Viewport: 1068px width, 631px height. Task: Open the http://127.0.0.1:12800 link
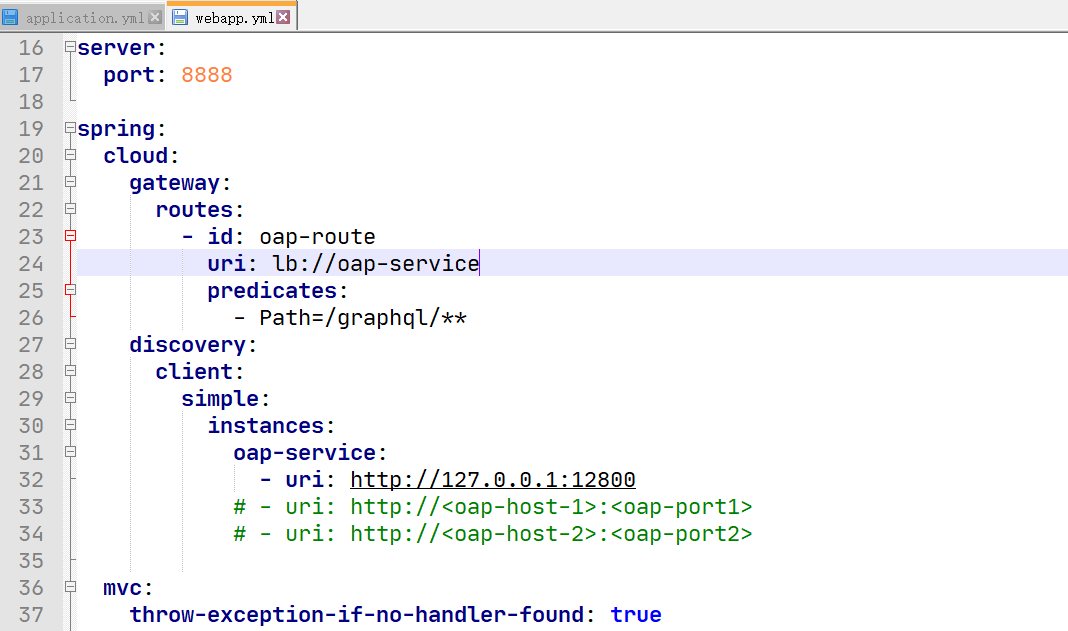click(x=492, y=480)
